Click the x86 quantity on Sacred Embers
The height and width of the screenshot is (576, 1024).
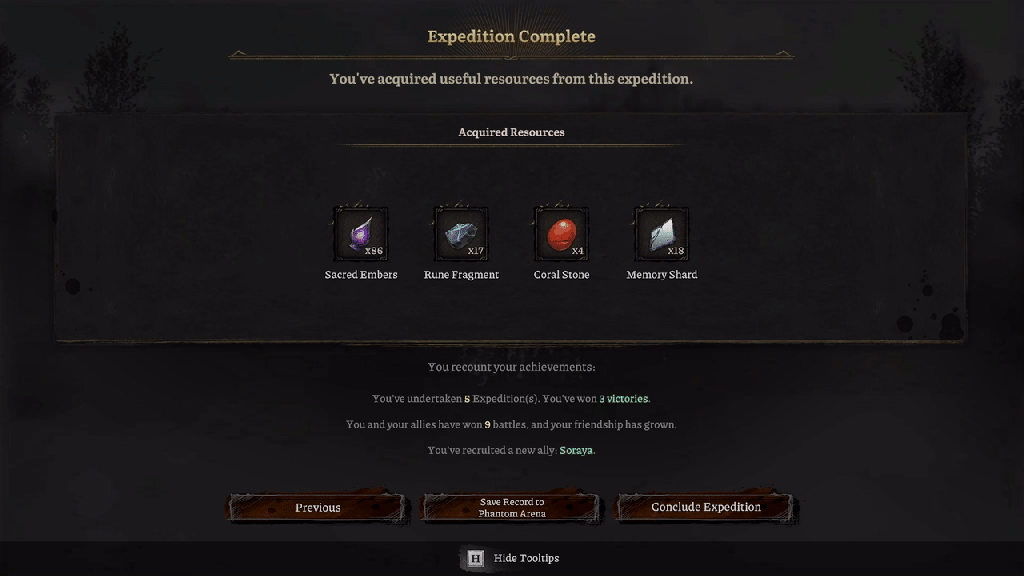point(374,251)
